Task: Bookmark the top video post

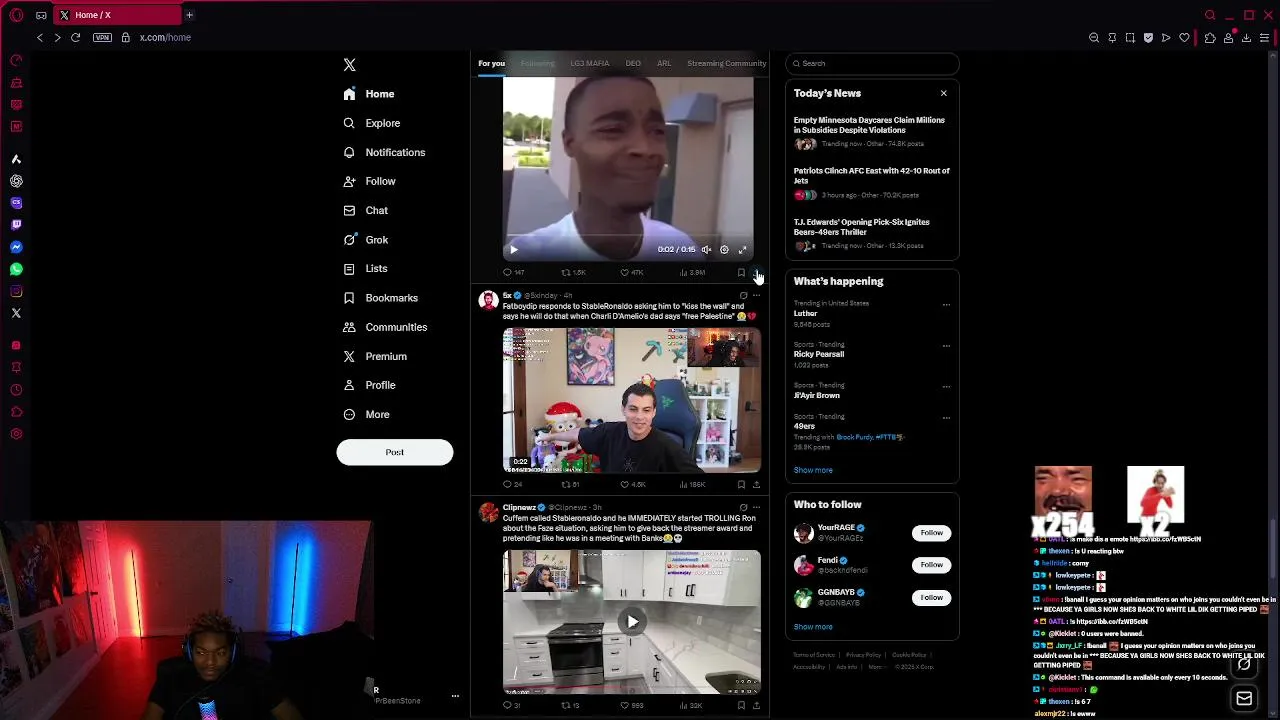Action: coord(741,272)
